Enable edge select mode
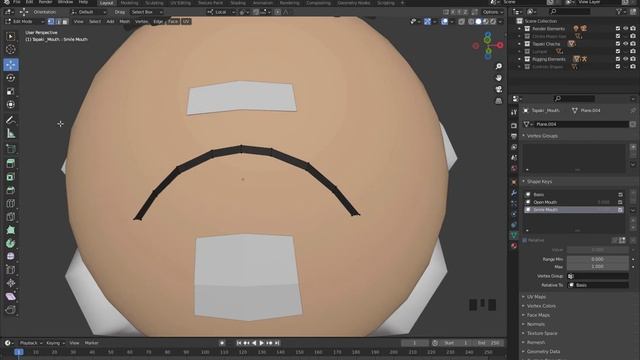This screenshot has height=360, width=640. pyautogui.click(x=58, y=21)
